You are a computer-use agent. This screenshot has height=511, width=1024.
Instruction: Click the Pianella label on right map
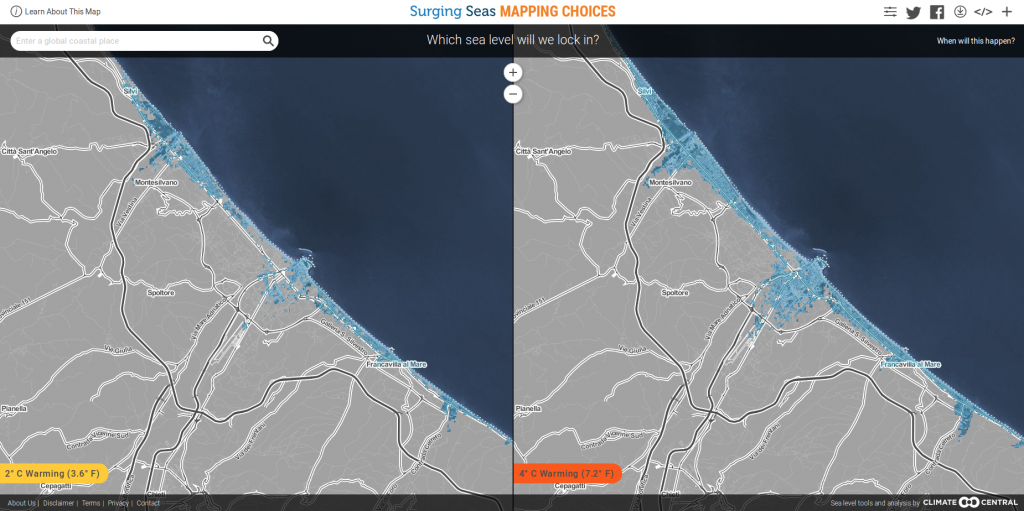(x=528, y=408)
